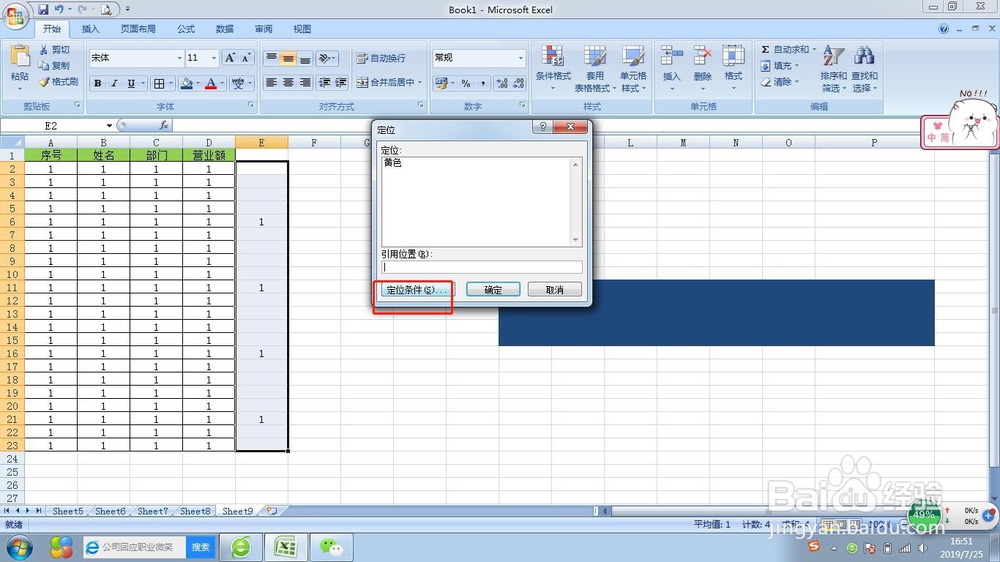
Task: Open Sort and Filter (排序和筛选)
Action: coord(834,68)
